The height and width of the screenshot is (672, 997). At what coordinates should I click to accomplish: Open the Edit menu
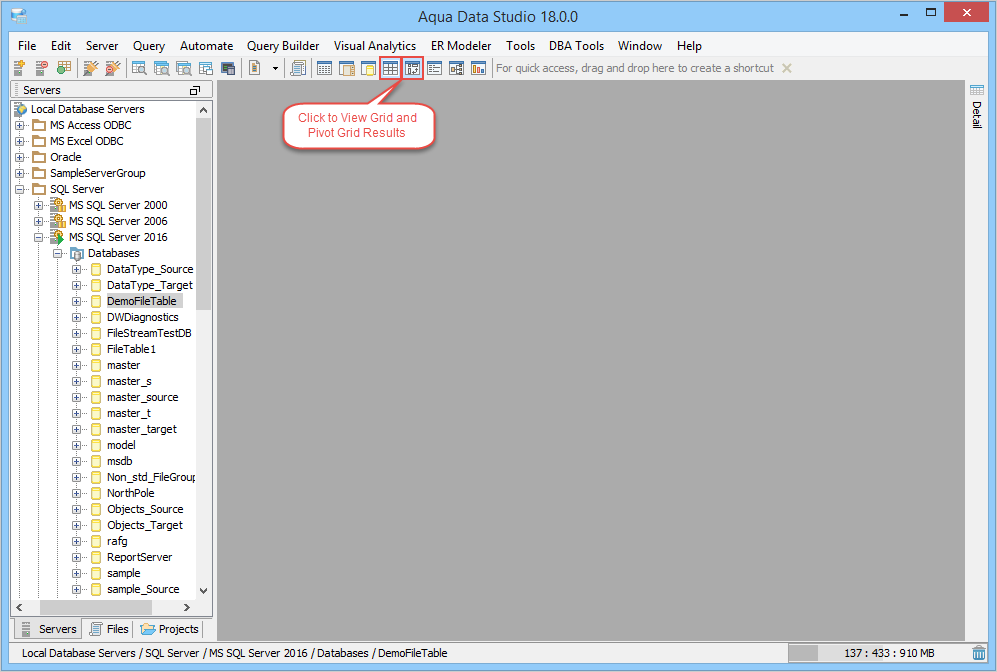point(61,46)
